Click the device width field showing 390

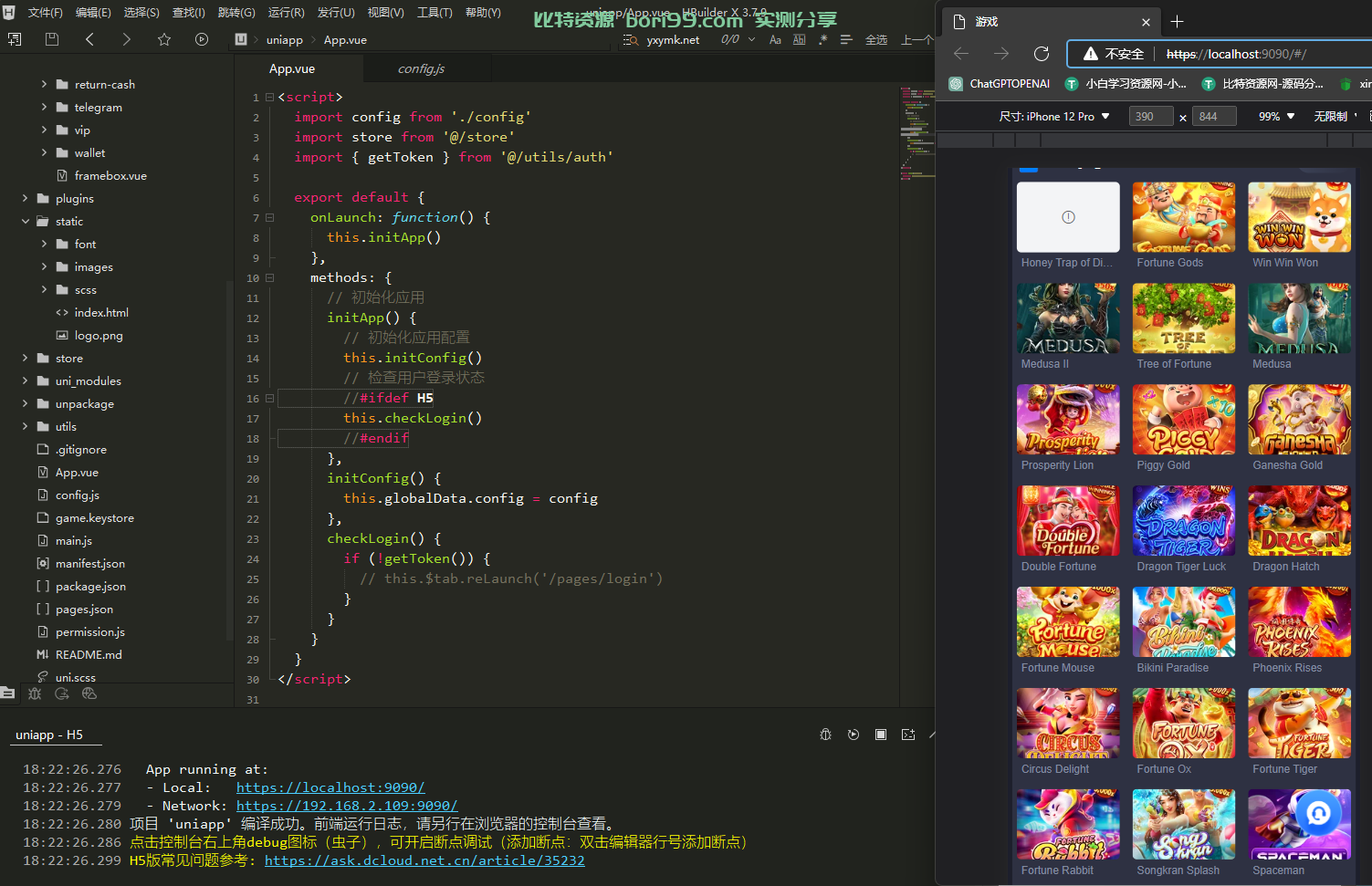[x=1151, y=117]
